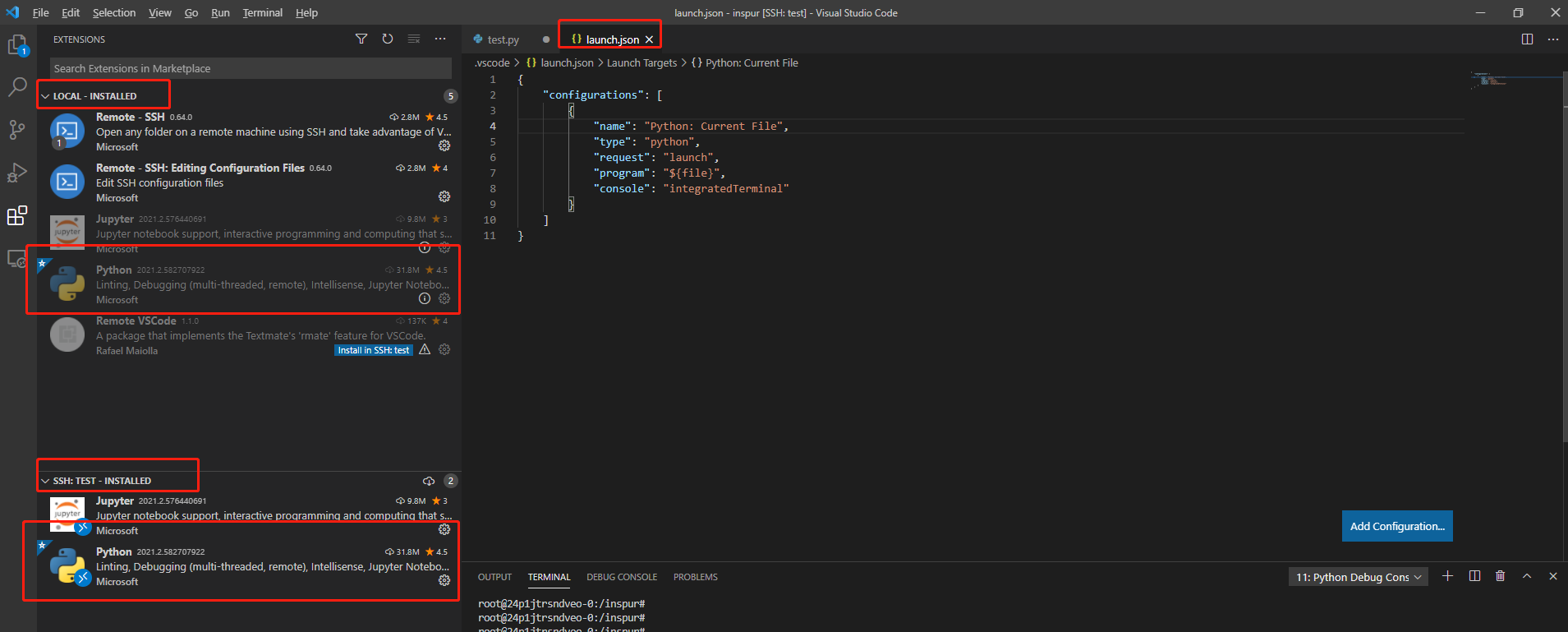Open manage gear for Remote - SSH extension
Screen dimensions: 1568x632
[x=444, y=145]
